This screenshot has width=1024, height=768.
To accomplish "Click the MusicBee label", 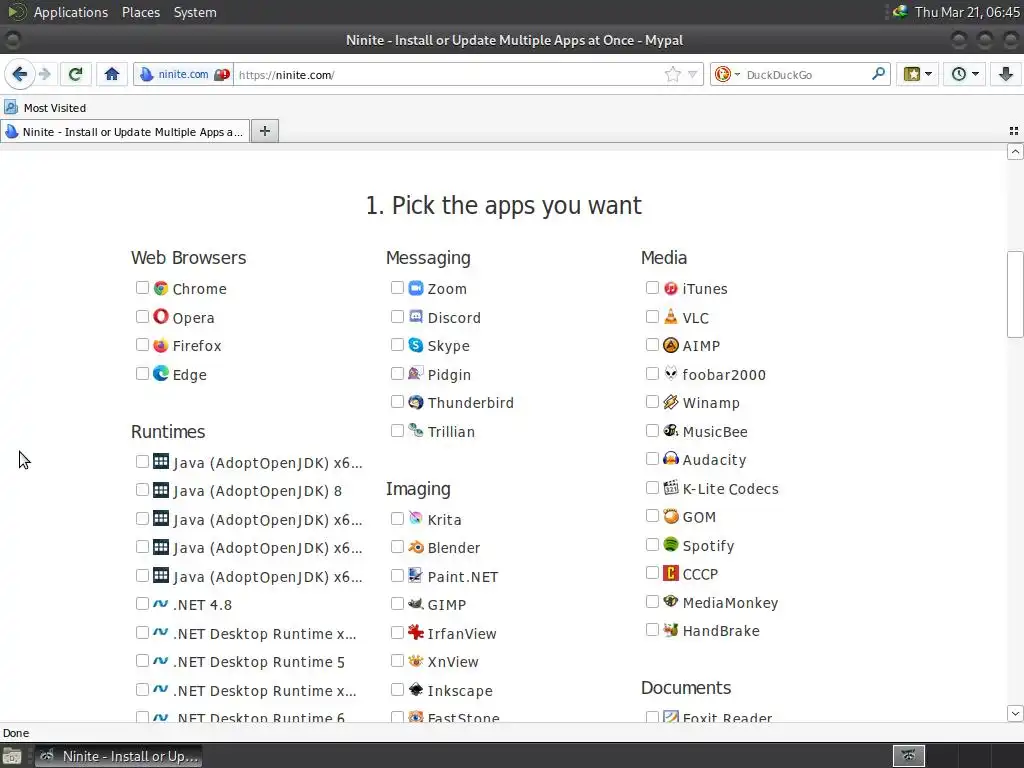I will [715, 432].
